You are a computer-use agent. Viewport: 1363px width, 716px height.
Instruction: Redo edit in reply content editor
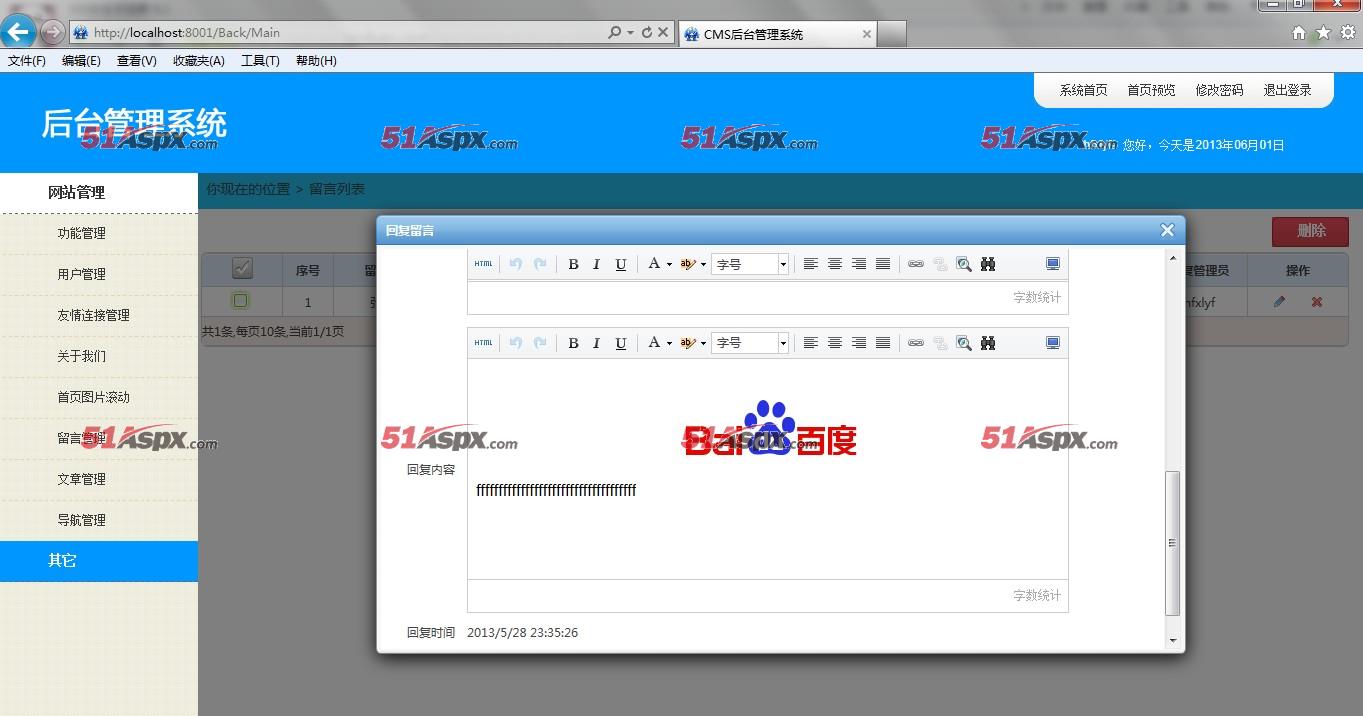540,343
